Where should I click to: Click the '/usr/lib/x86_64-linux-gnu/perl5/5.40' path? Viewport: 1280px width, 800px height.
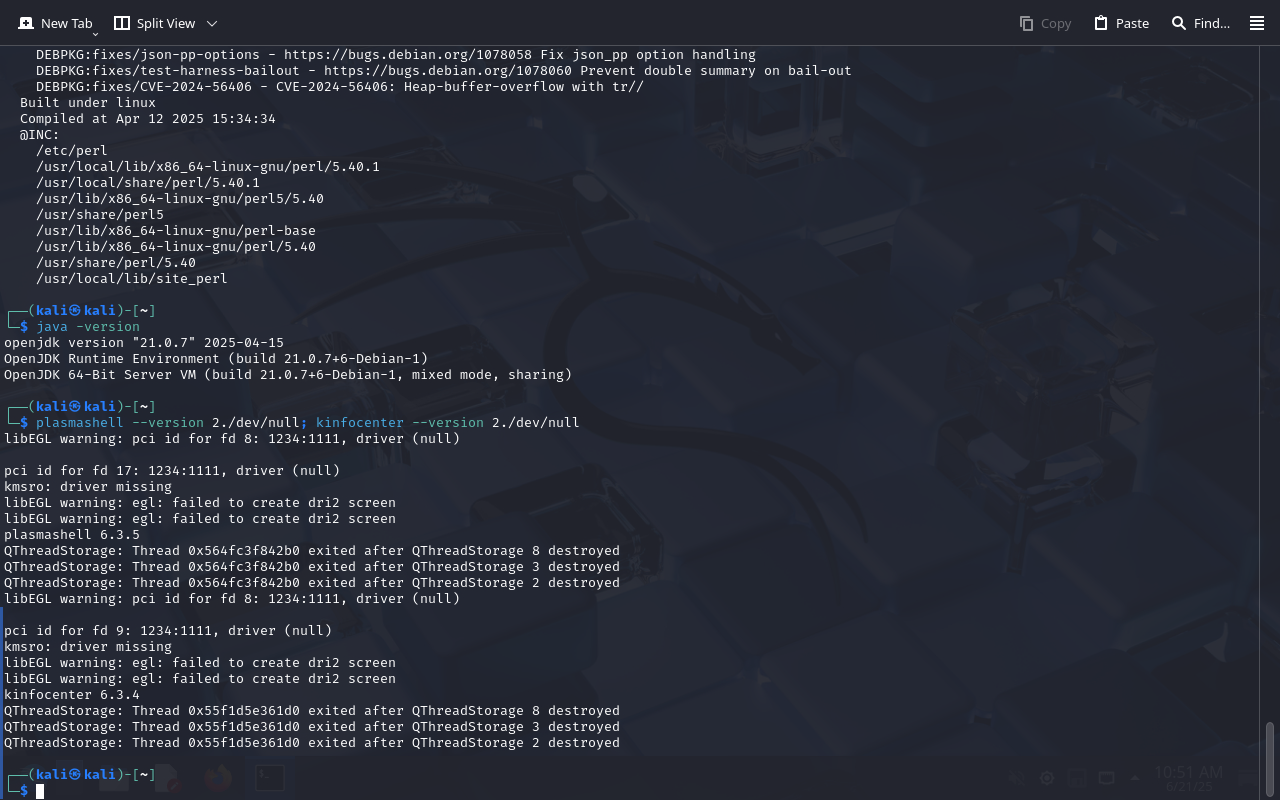(180, 199)
